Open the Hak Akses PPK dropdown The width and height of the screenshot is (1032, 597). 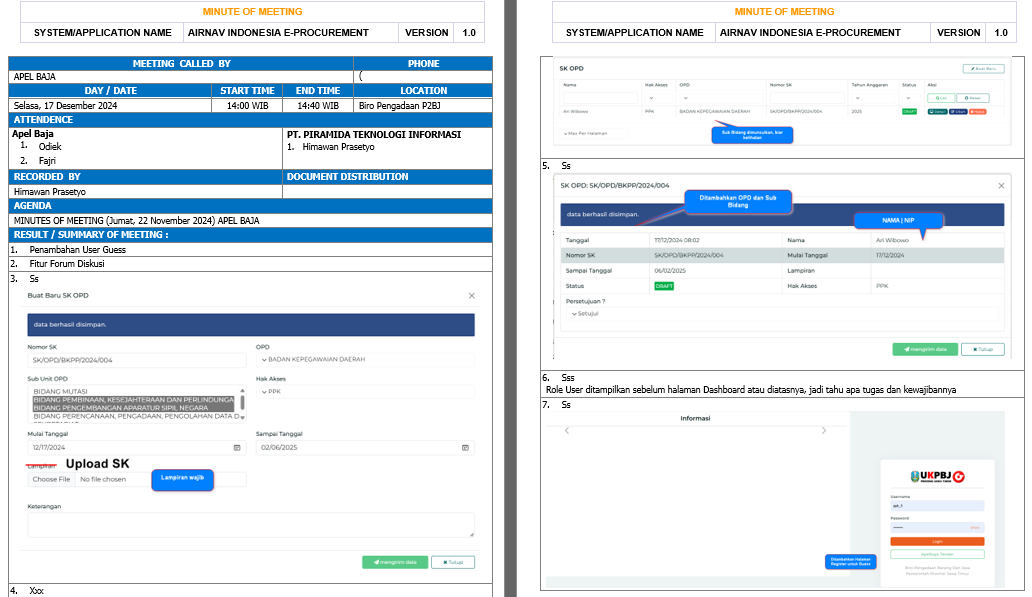364,392
